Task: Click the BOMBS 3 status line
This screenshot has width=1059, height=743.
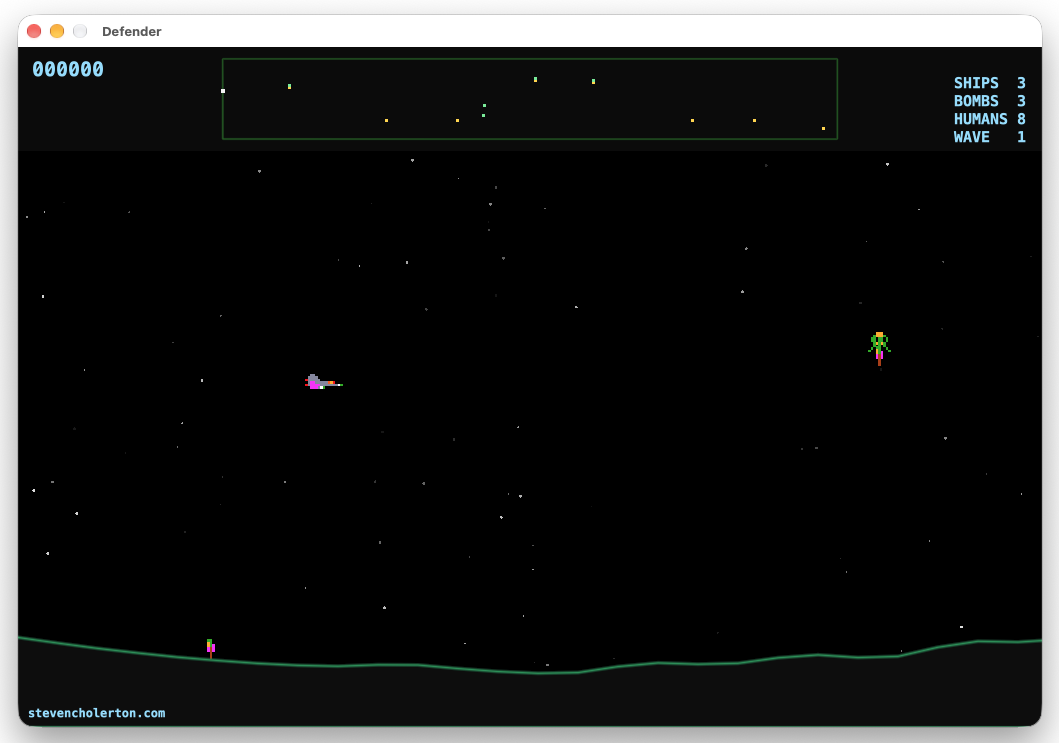Action: (x=989, y=101)
